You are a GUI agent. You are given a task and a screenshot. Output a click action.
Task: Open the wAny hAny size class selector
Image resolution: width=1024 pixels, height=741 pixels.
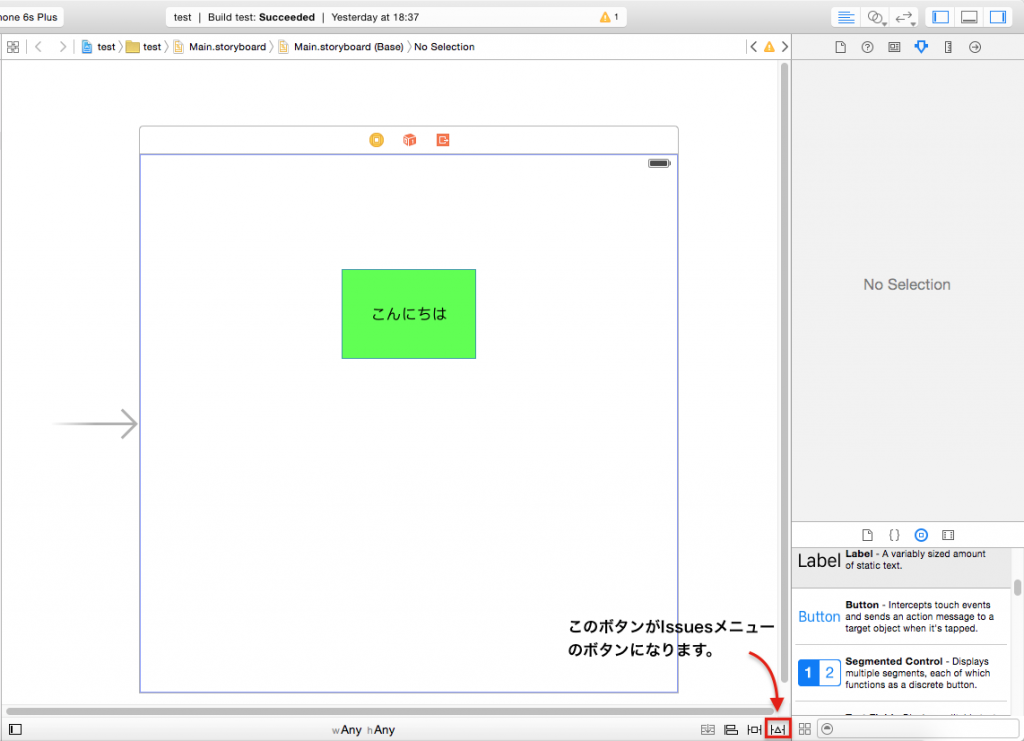click(x=364, y=730)
